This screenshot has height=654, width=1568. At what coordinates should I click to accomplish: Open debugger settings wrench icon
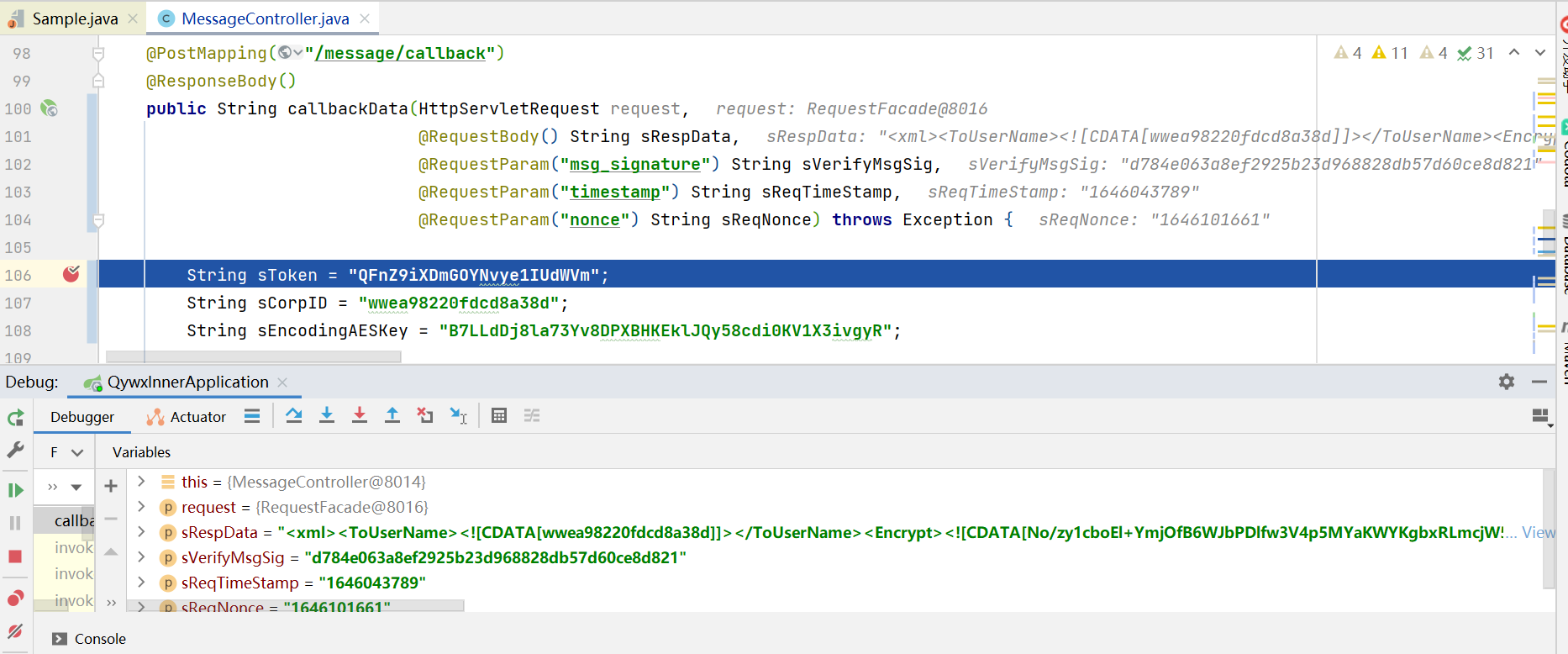pyautogui.click(x=15, y=451)
